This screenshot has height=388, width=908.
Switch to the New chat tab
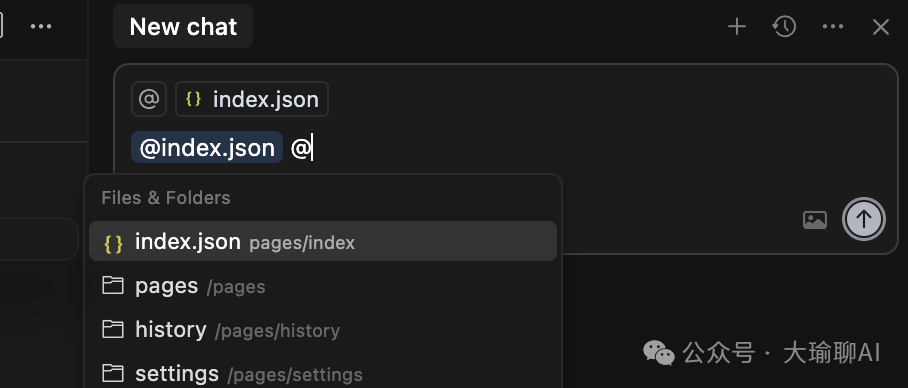(183, 26)
